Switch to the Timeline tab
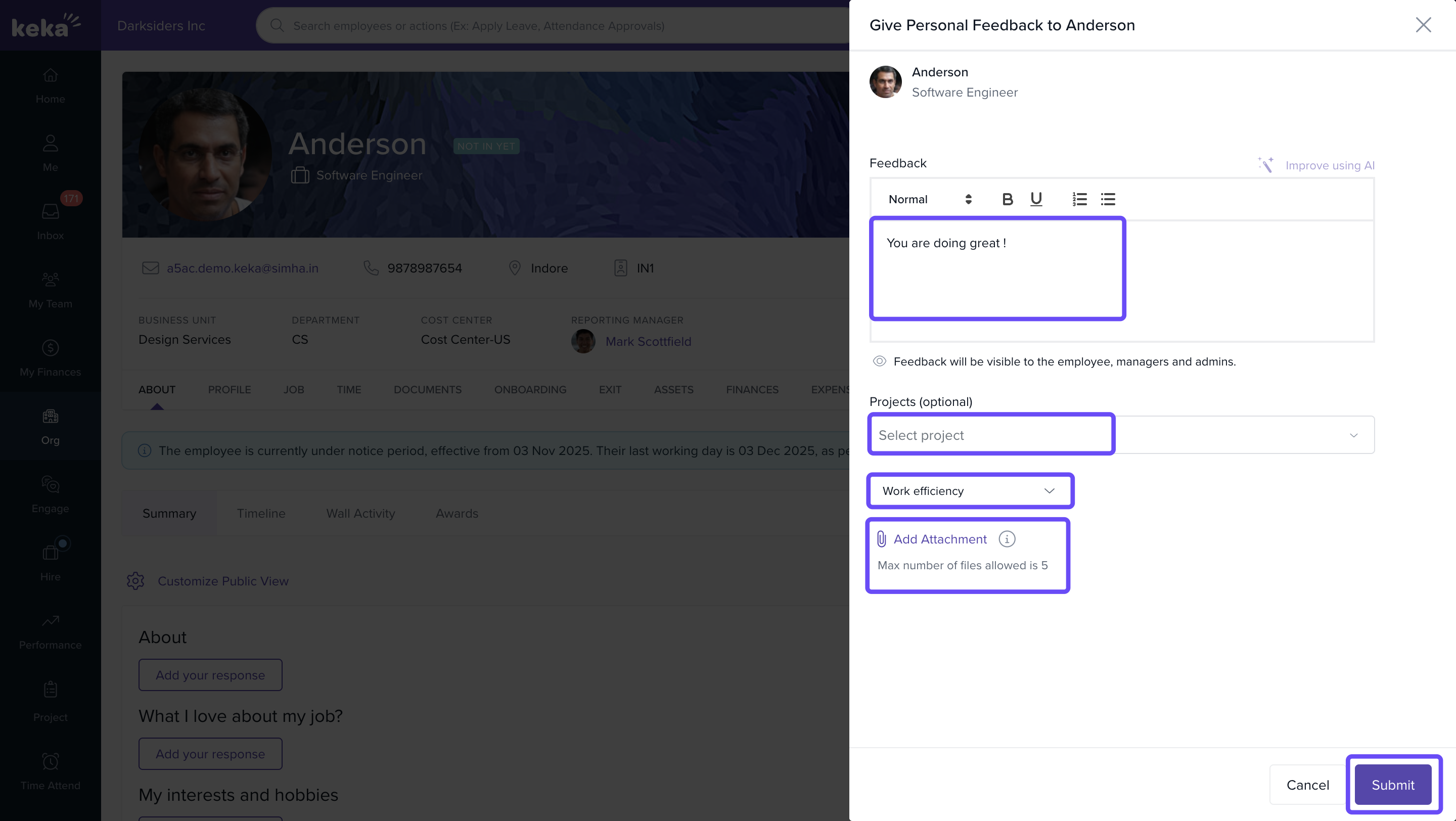1456x821 pixels. coord(261,513)
